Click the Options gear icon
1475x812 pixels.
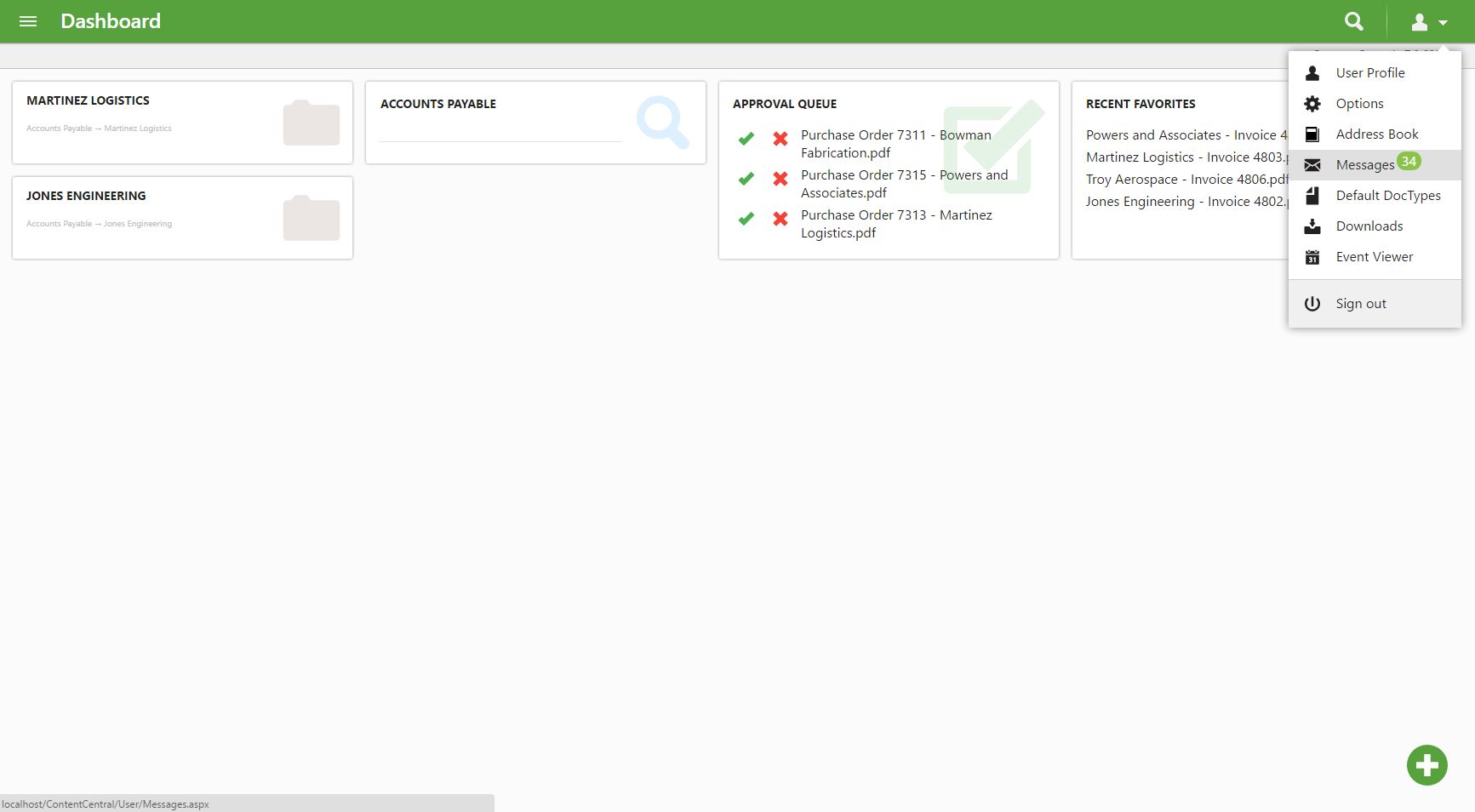click(1312, 104)
